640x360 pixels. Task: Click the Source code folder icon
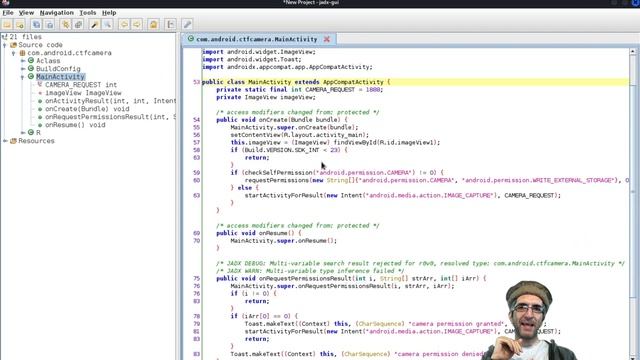click(13, 45)
